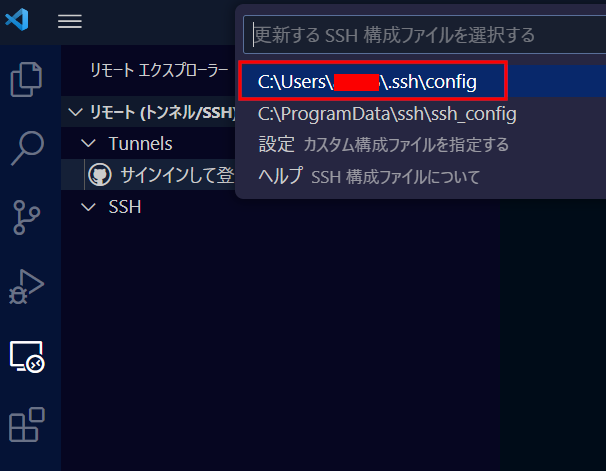Open Run and Debug view
Viewport: 606px width, 471px height.
[x=26, y=287]
